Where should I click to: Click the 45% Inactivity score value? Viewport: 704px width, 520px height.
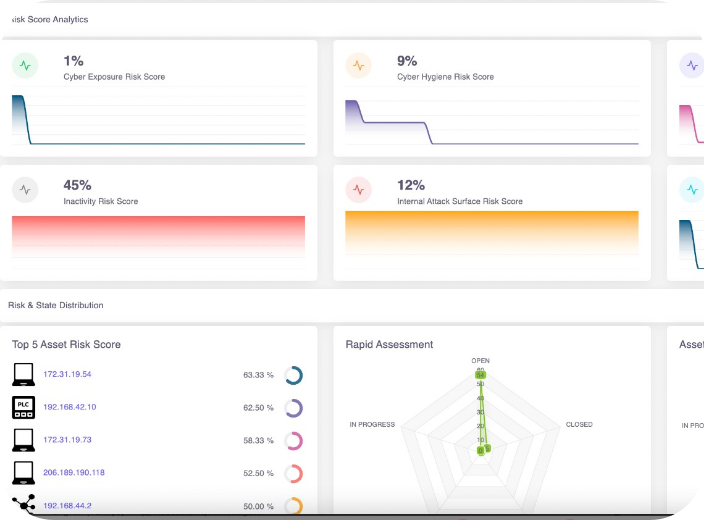[x=77, y=185]
